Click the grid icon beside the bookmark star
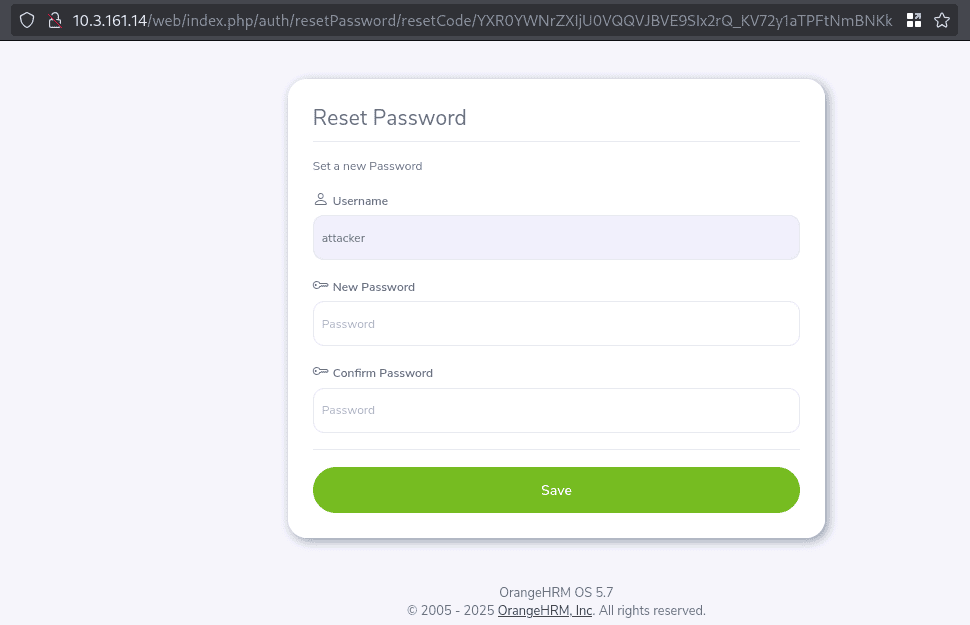 click(913, 20)
